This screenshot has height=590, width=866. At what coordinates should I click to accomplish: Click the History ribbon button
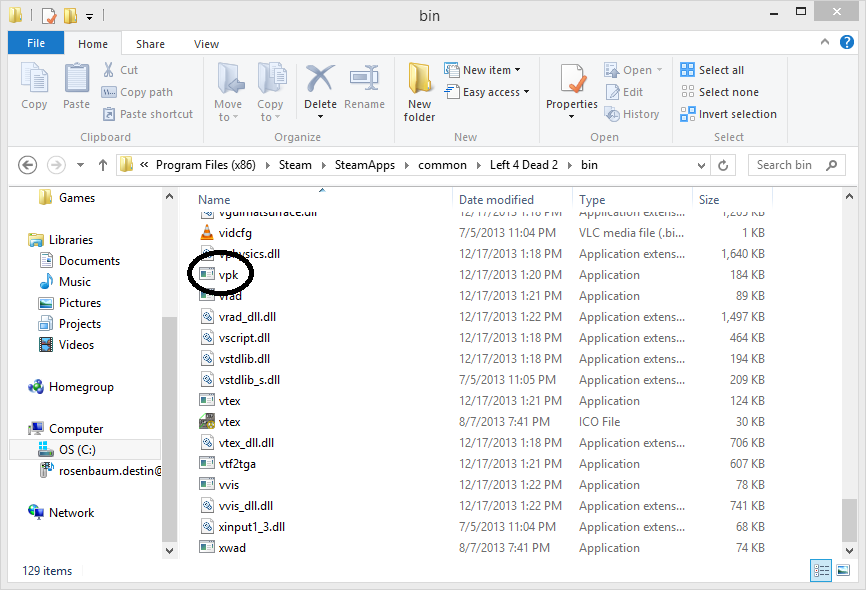click(x=632, y=114)
